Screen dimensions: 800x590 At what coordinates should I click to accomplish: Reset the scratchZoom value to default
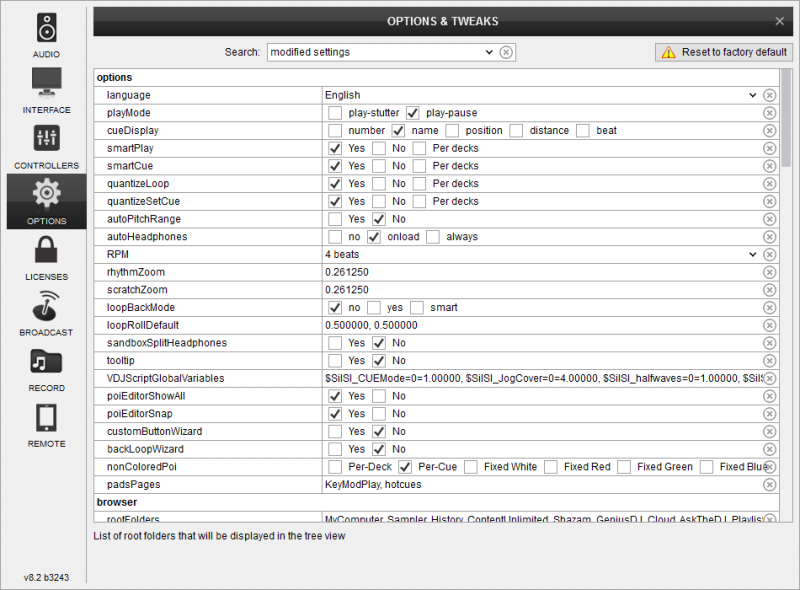click(x=769, y=290)
